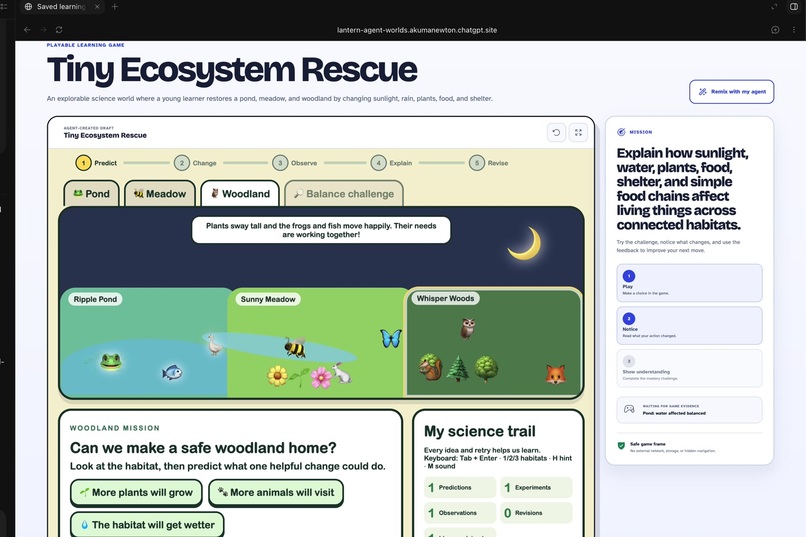Select the Notice mission step card
806x537 pixels.
tap(689, 325)
